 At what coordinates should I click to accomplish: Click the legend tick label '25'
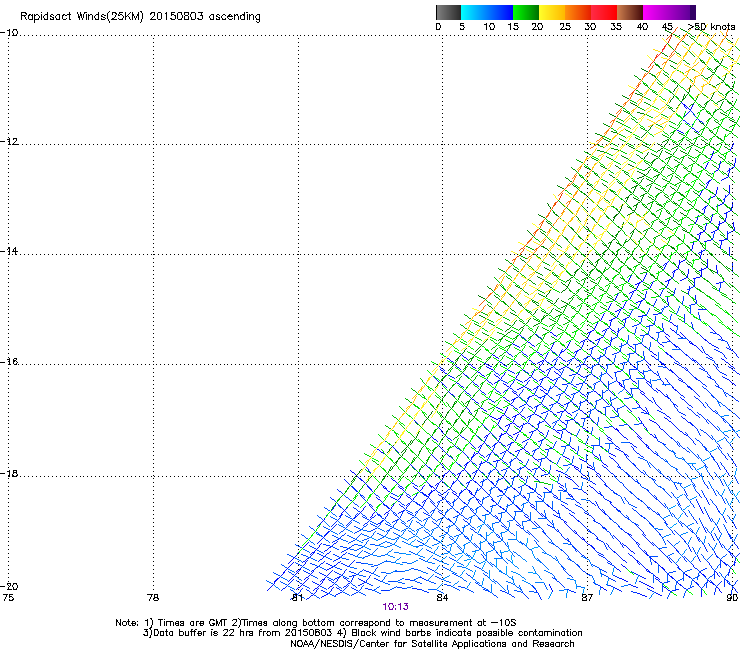[565, 27]
